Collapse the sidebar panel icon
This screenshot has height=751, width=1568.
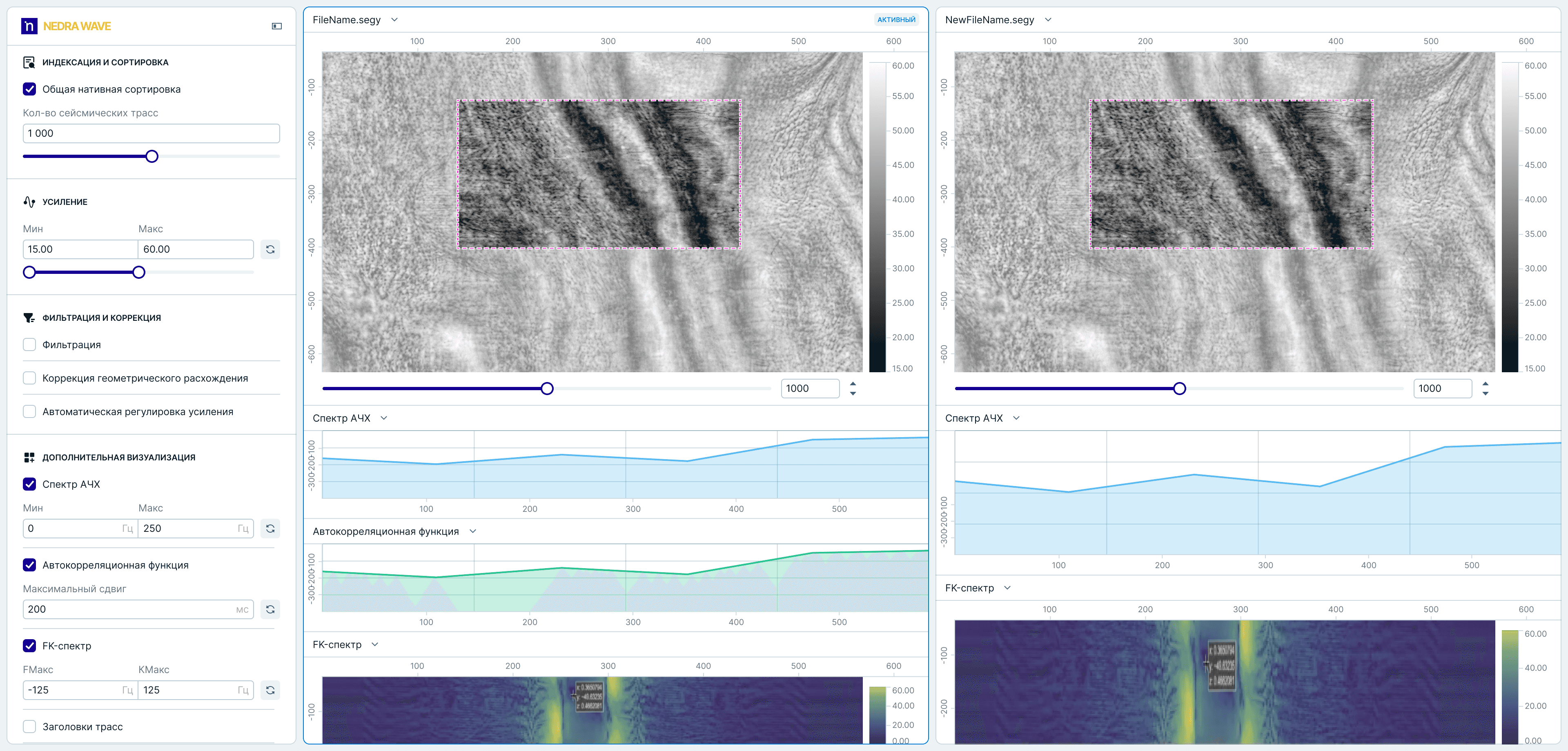point(276,26)
